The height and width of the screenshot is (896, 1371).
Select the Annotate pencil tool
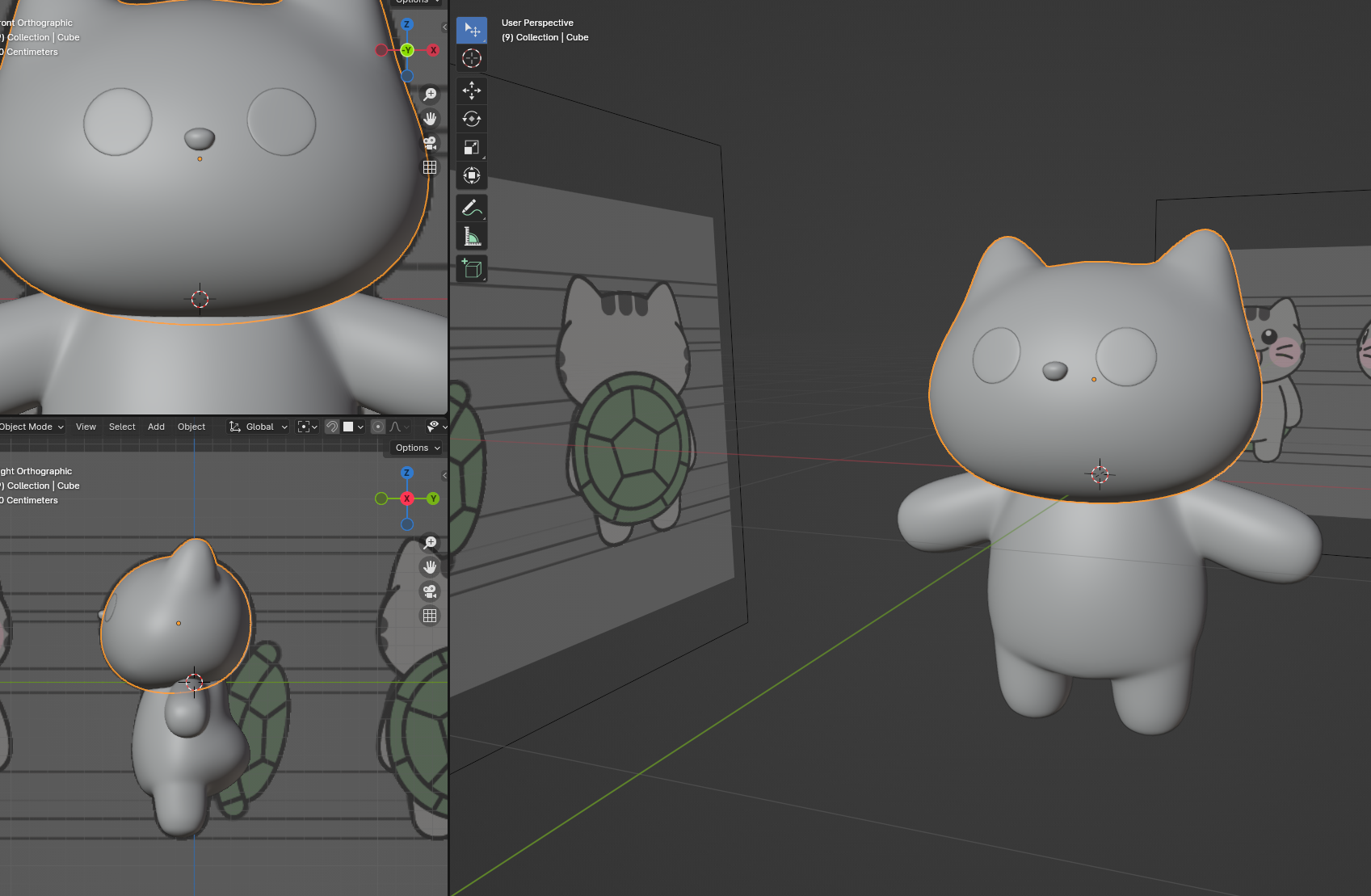point(472,208)
